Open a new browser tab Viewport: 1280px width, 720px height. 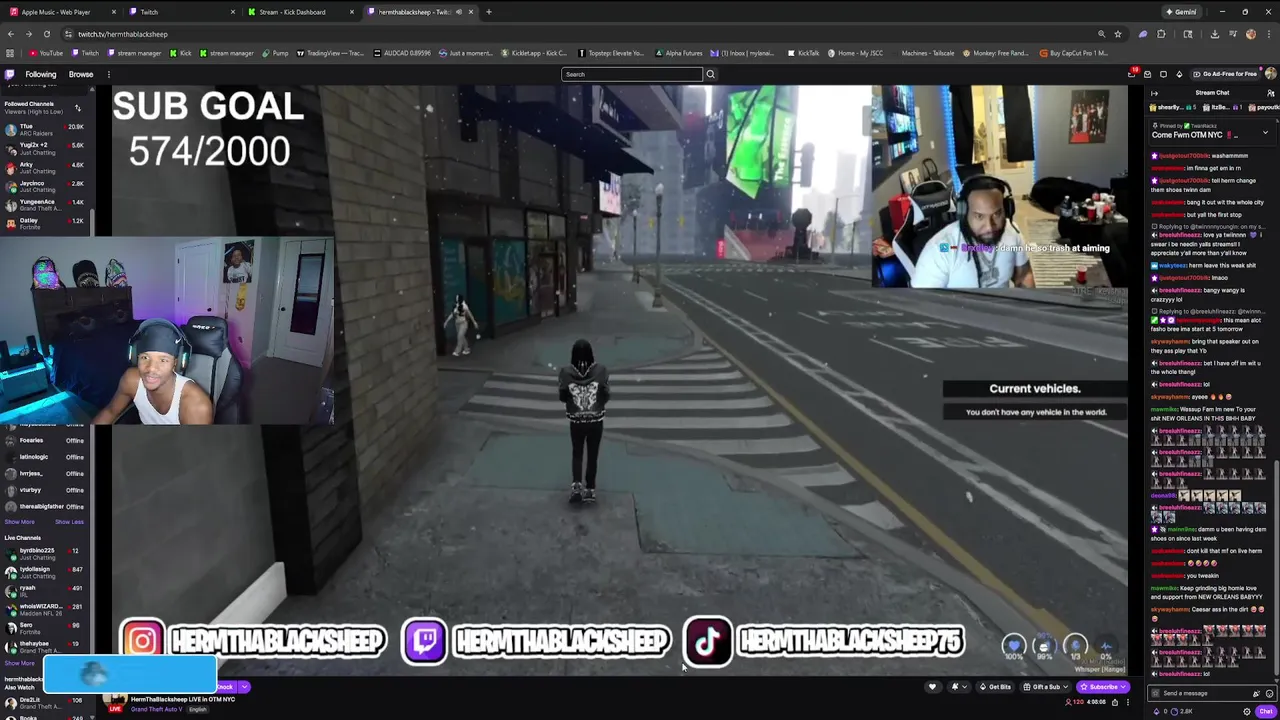pyautogui.click(x=489, y=12)
